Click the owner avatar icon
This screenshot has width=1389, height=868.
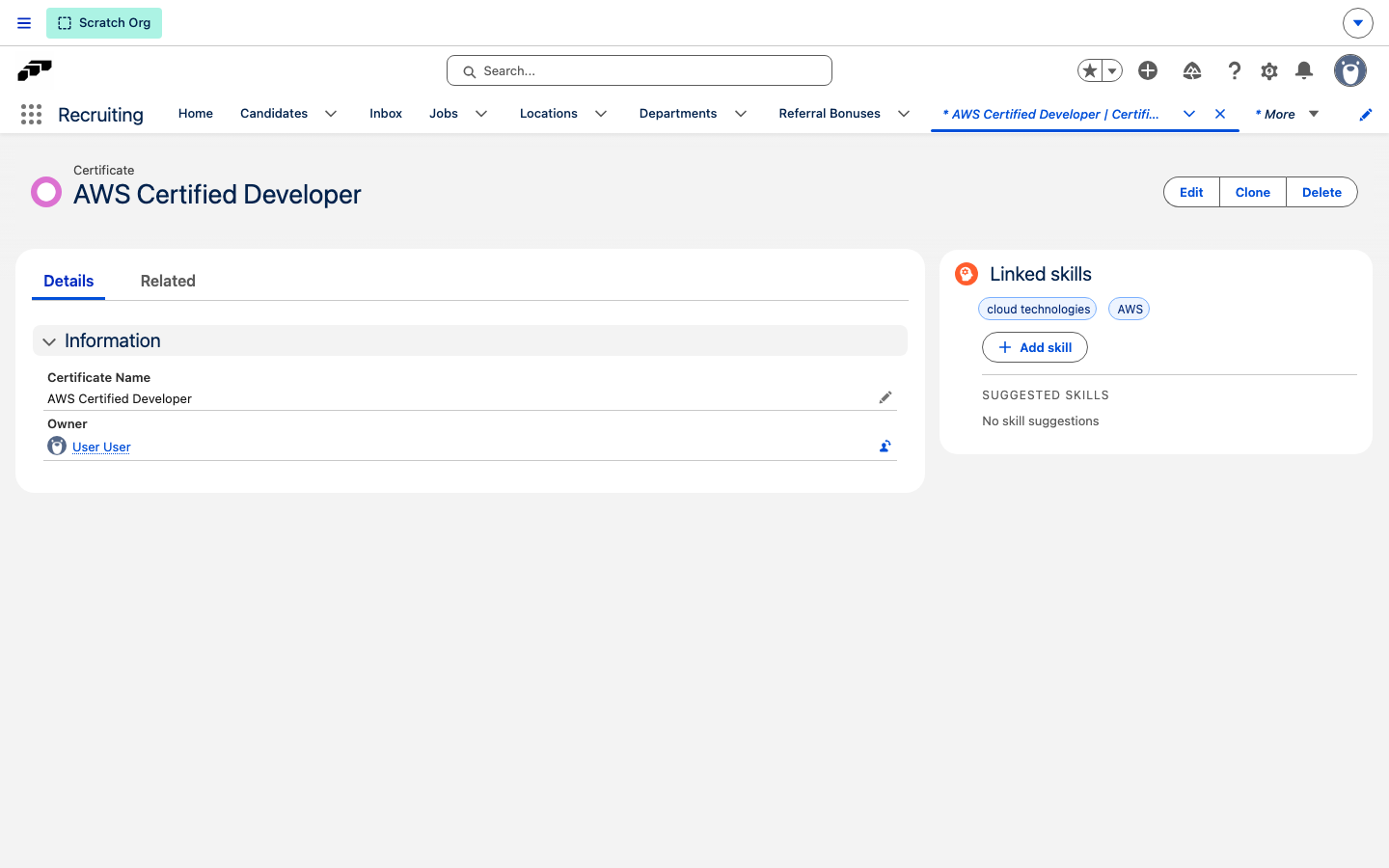(x=57, y=446)
